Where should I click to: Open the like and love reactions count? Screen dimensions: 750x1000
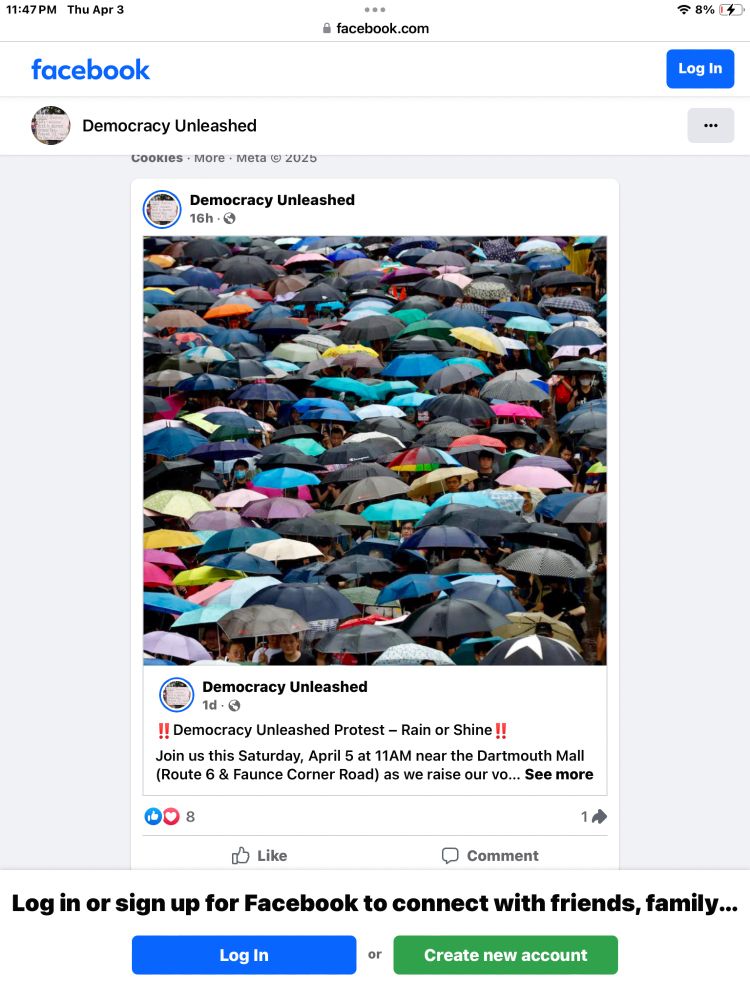point(170,816)
